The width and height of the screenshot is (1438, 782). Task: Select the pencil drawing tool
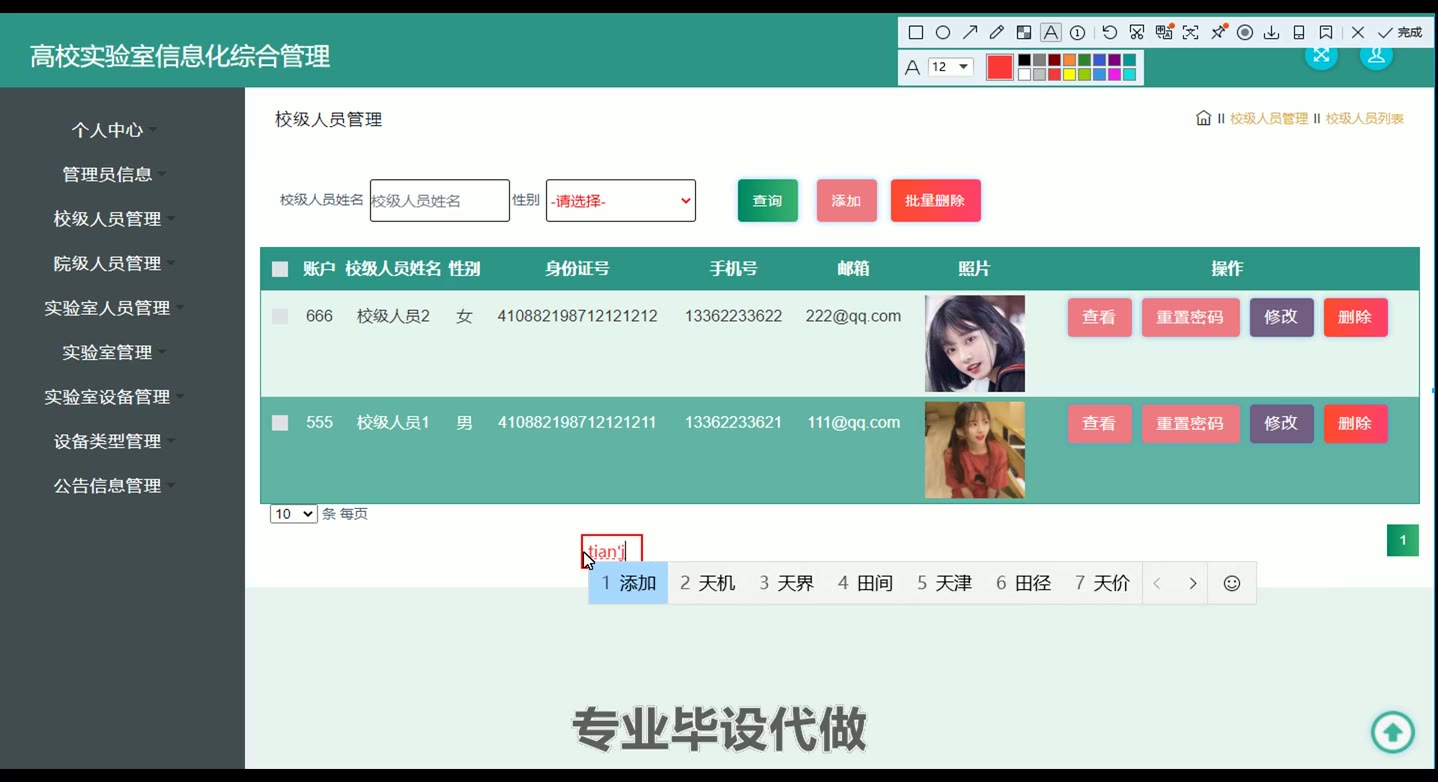[996, 33]
